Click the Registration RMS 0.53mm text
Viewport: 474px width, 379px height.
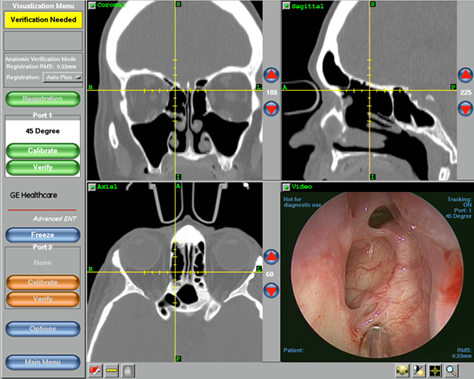[41, 67]
